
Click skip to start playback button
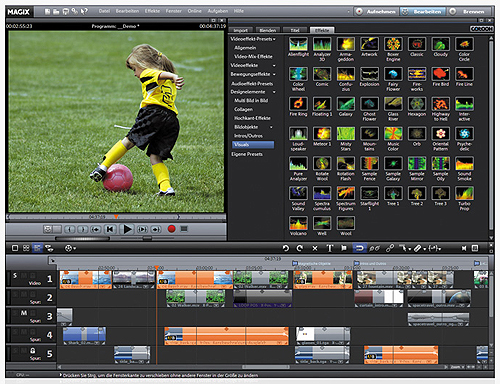click(x=110, y=229)
